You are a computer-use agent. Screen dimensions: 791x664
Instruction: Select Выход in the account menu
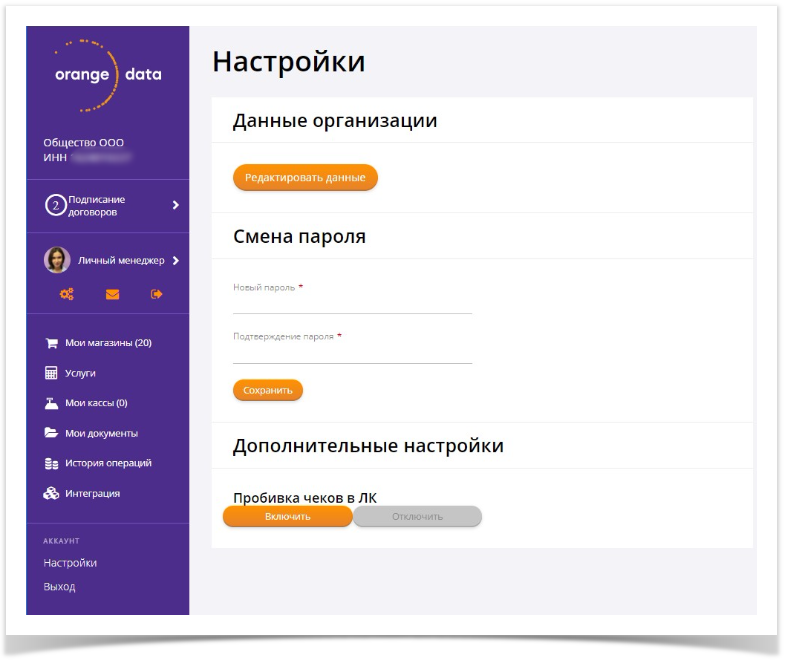[x=59, y=587]
